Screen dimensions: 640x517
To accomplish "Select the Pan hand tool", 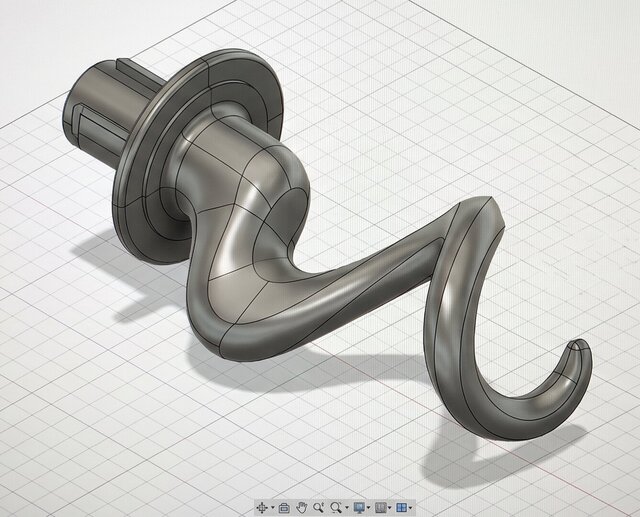I will (x=302, y=508).
